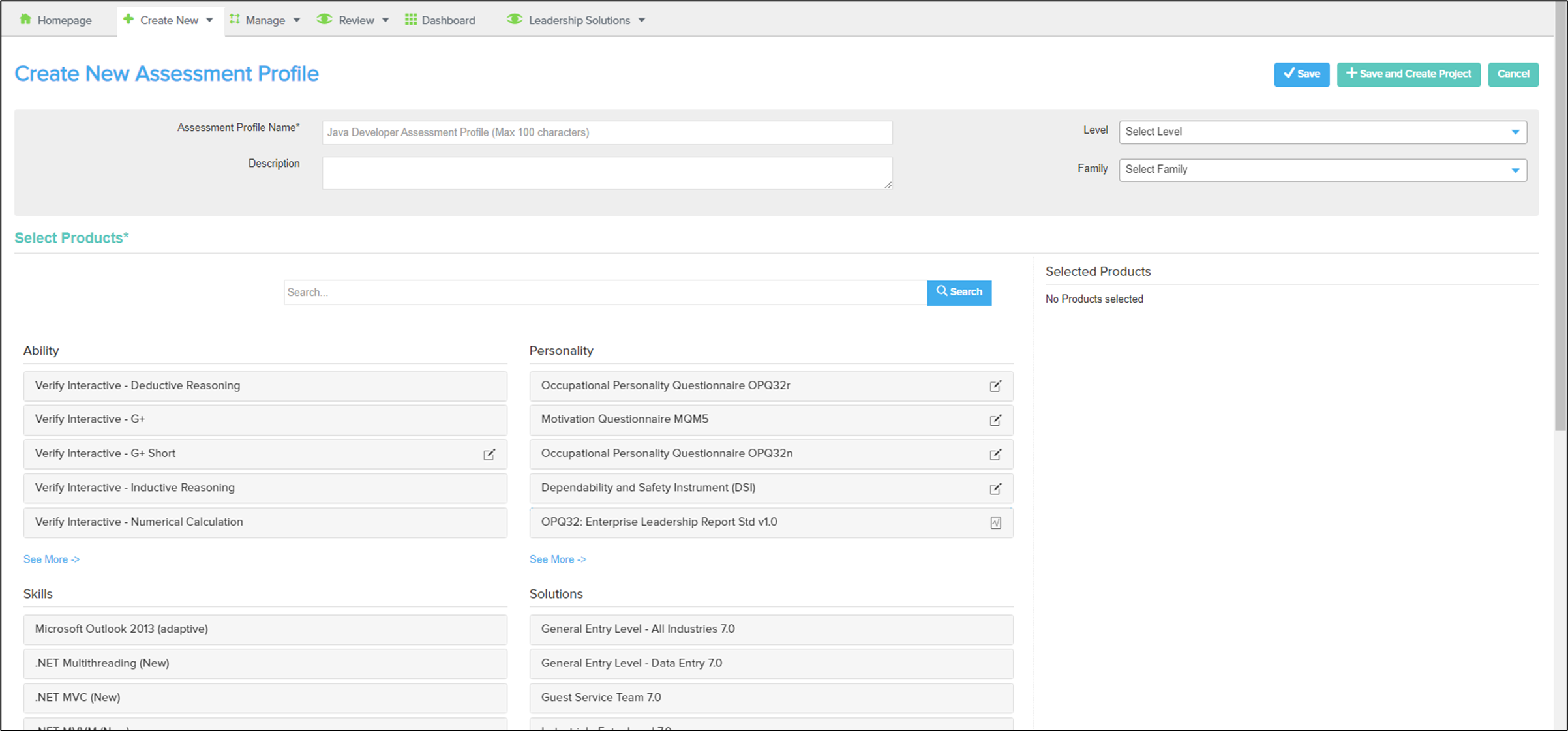Screen dimensions: 1568x731
Task: Select Verify Interactive - Numerical Calculation
Action: point(265,522)
